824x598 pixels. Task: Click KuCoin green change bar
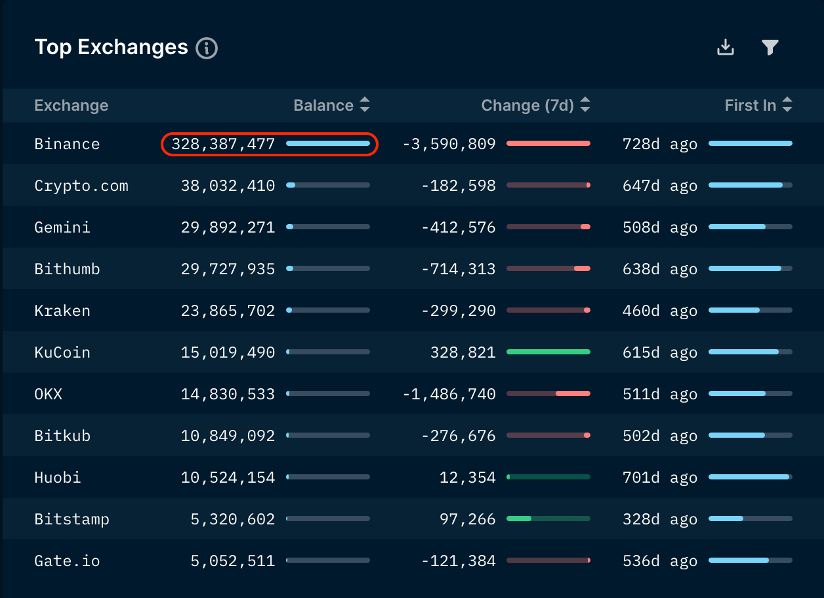pos(548,352)
